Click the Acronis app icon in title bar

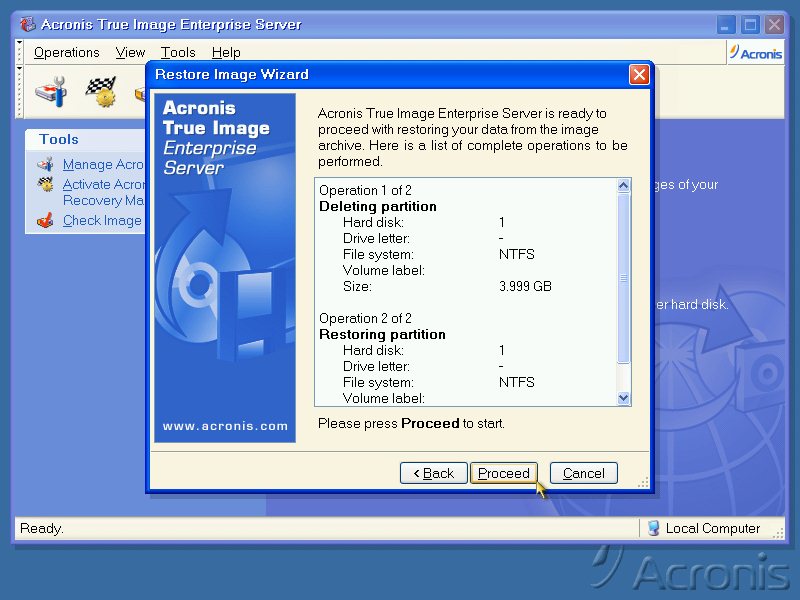[28, 24]
